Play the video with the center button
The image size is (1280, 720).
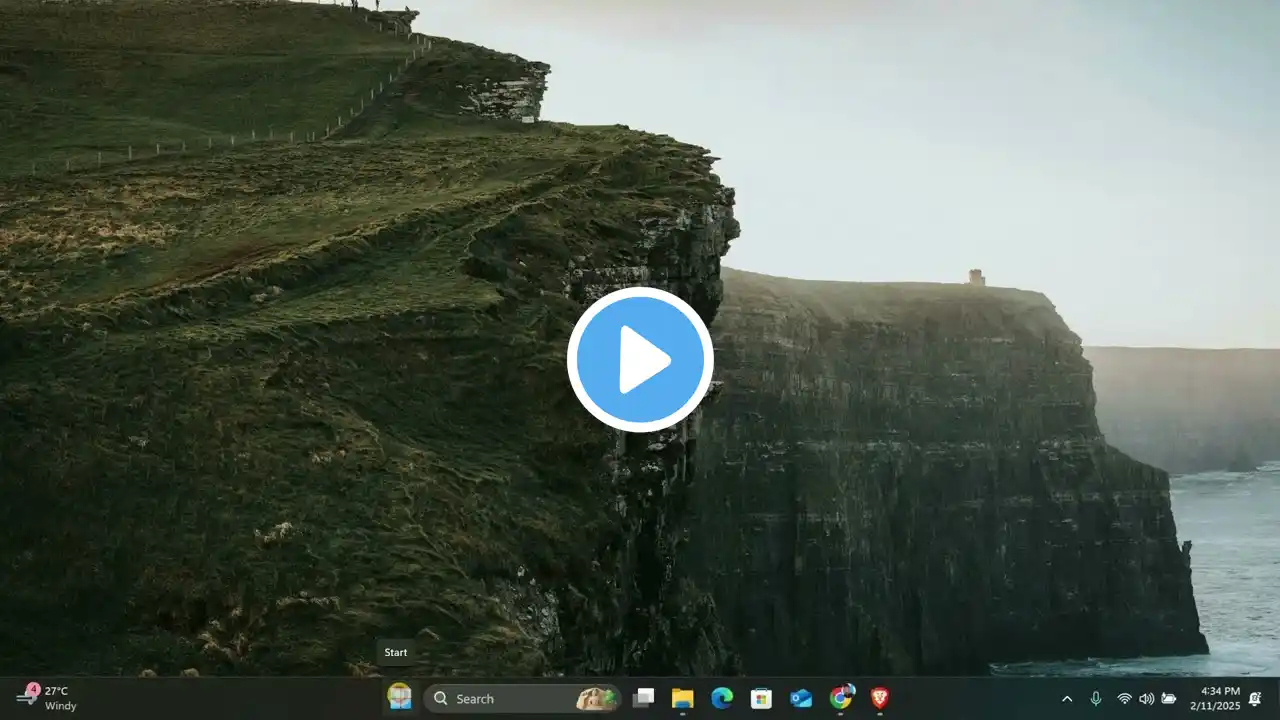click(640, 360)
